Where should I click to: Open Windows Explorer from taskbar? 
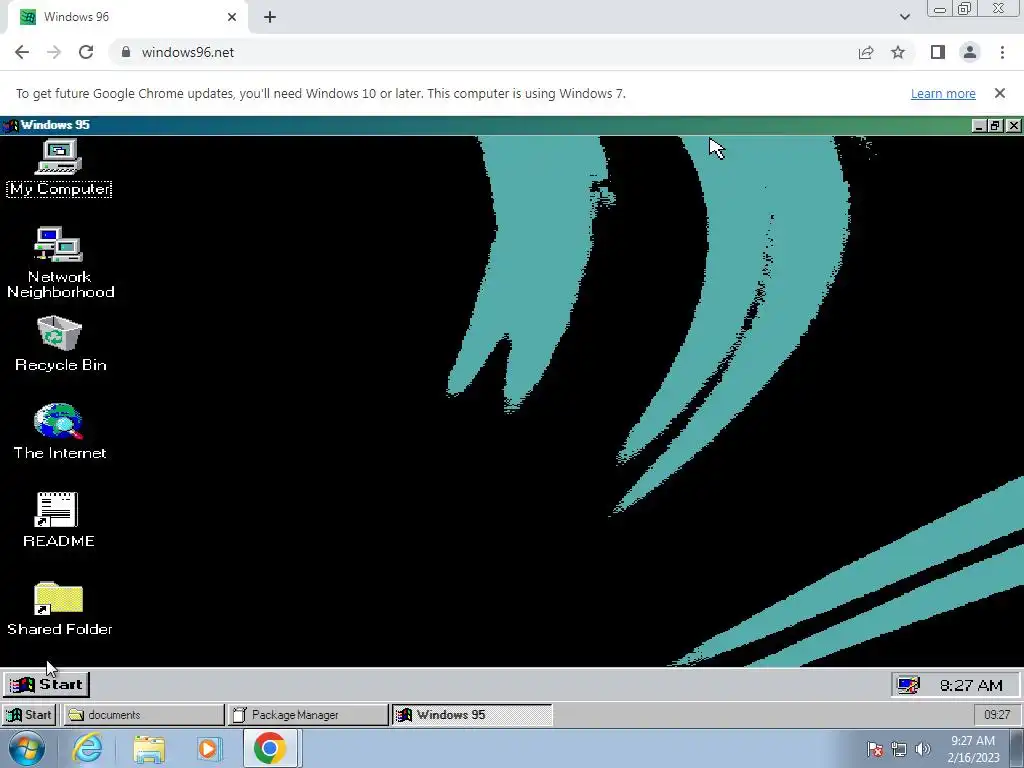(x=149, y=748)
